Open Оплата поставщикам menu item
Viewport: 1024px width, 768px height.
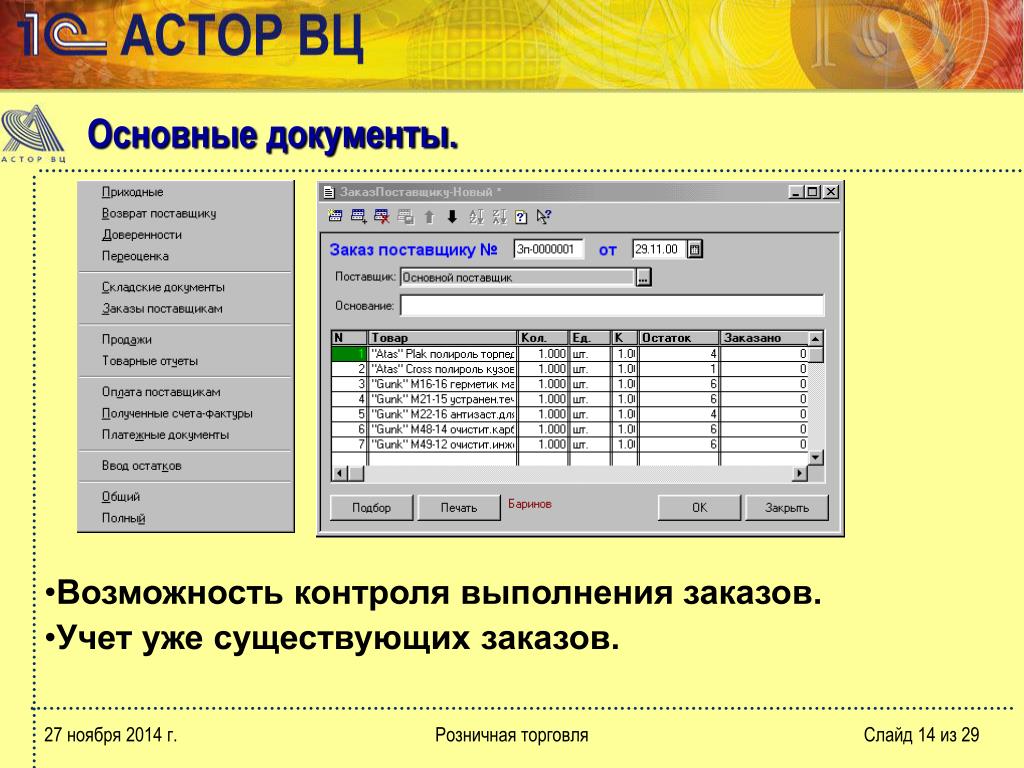coord(161,392)
